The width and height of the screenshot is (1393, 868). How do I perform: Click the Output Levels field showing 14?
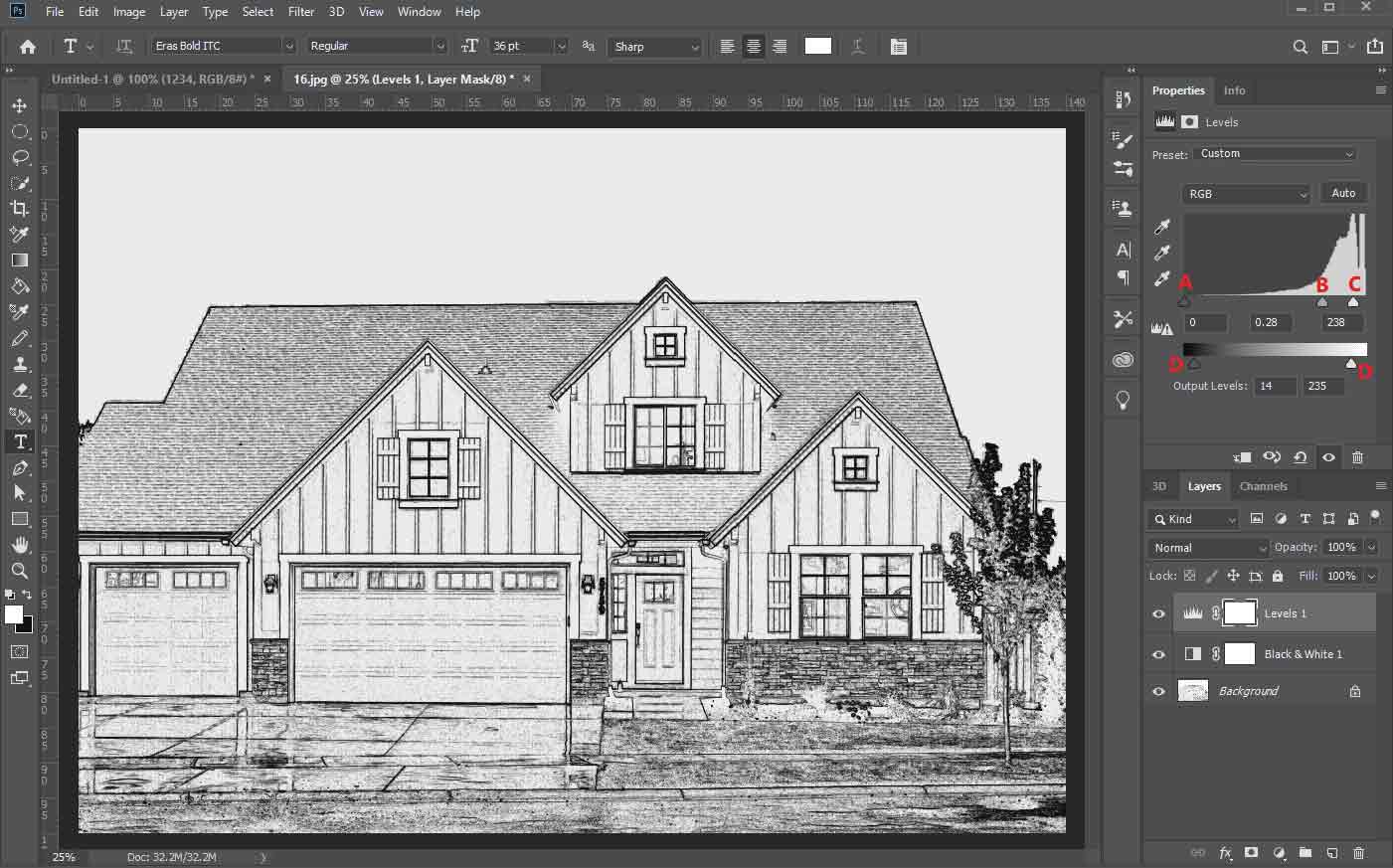[1275, 386]
